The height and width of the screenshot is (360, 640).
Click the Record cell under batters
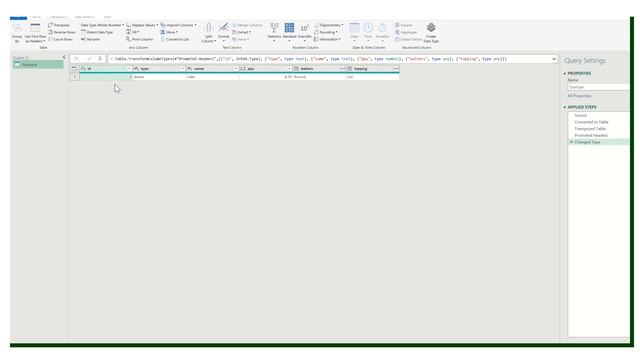pyautogui.click(x=319, y=77)
